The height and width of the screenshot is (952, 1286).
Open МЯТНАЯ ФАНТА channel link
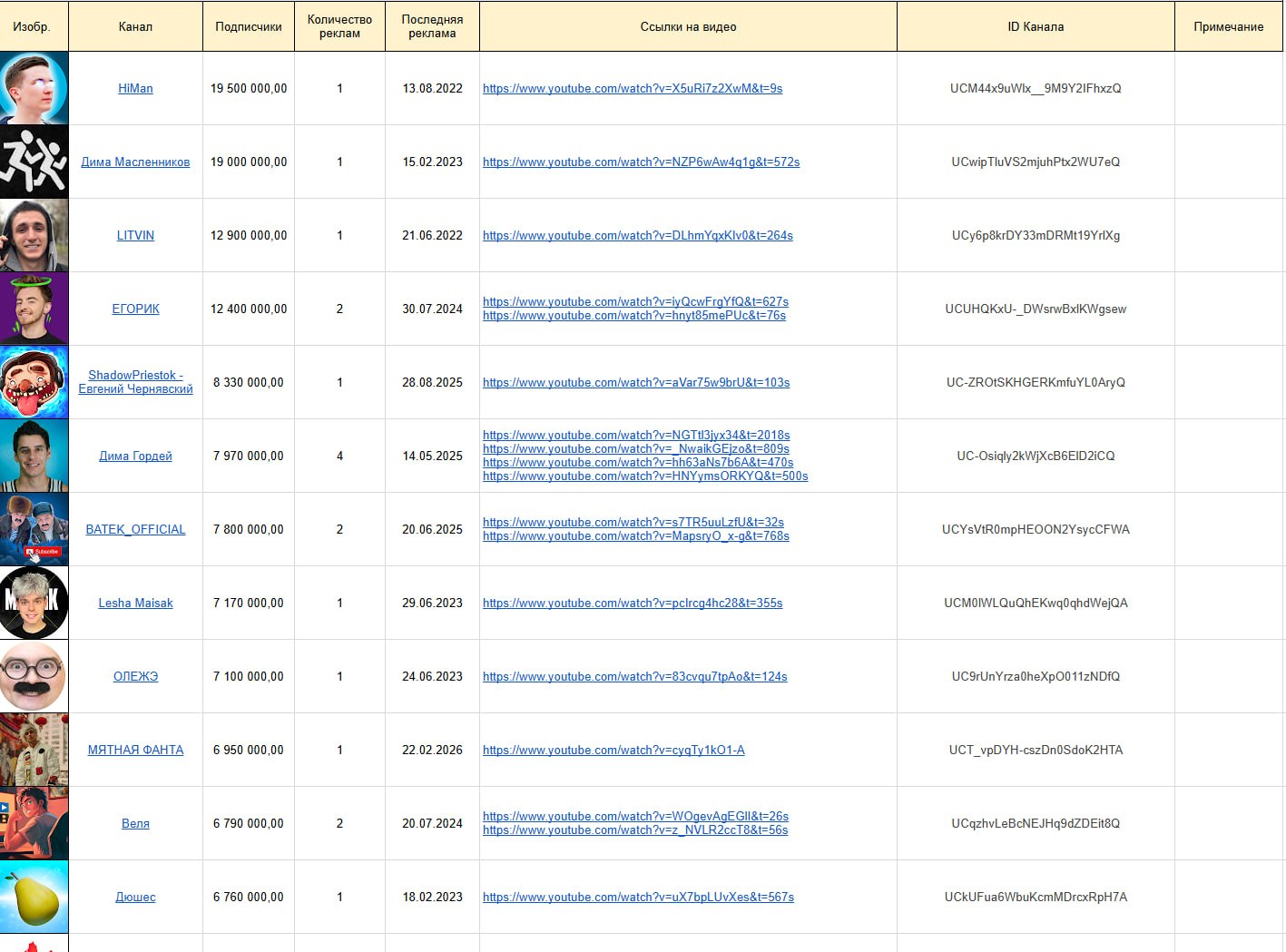(x=135, y=750)
